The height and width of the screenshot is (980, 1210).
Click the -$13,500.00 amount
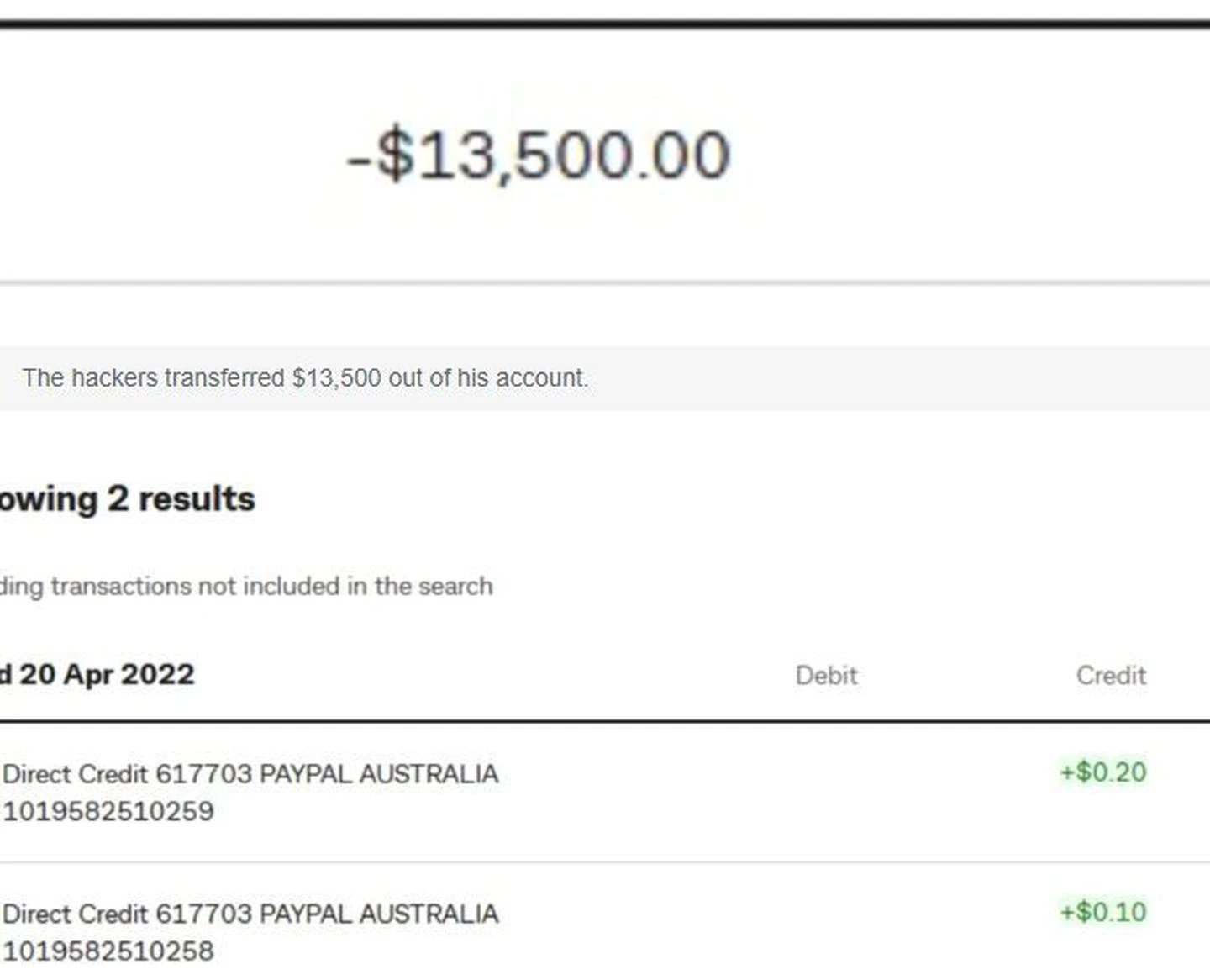pyautogui.click(x=538, y=155)
